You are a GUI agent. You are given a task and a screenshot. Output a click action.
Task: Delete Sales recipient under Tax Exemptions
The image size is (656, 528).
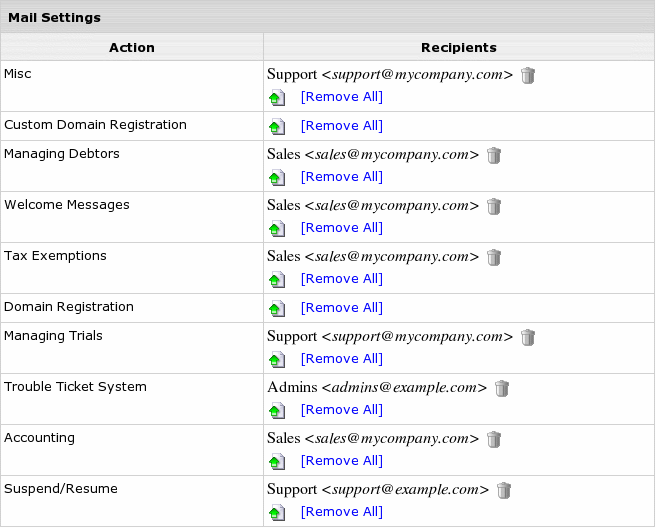tap(494, 258)
